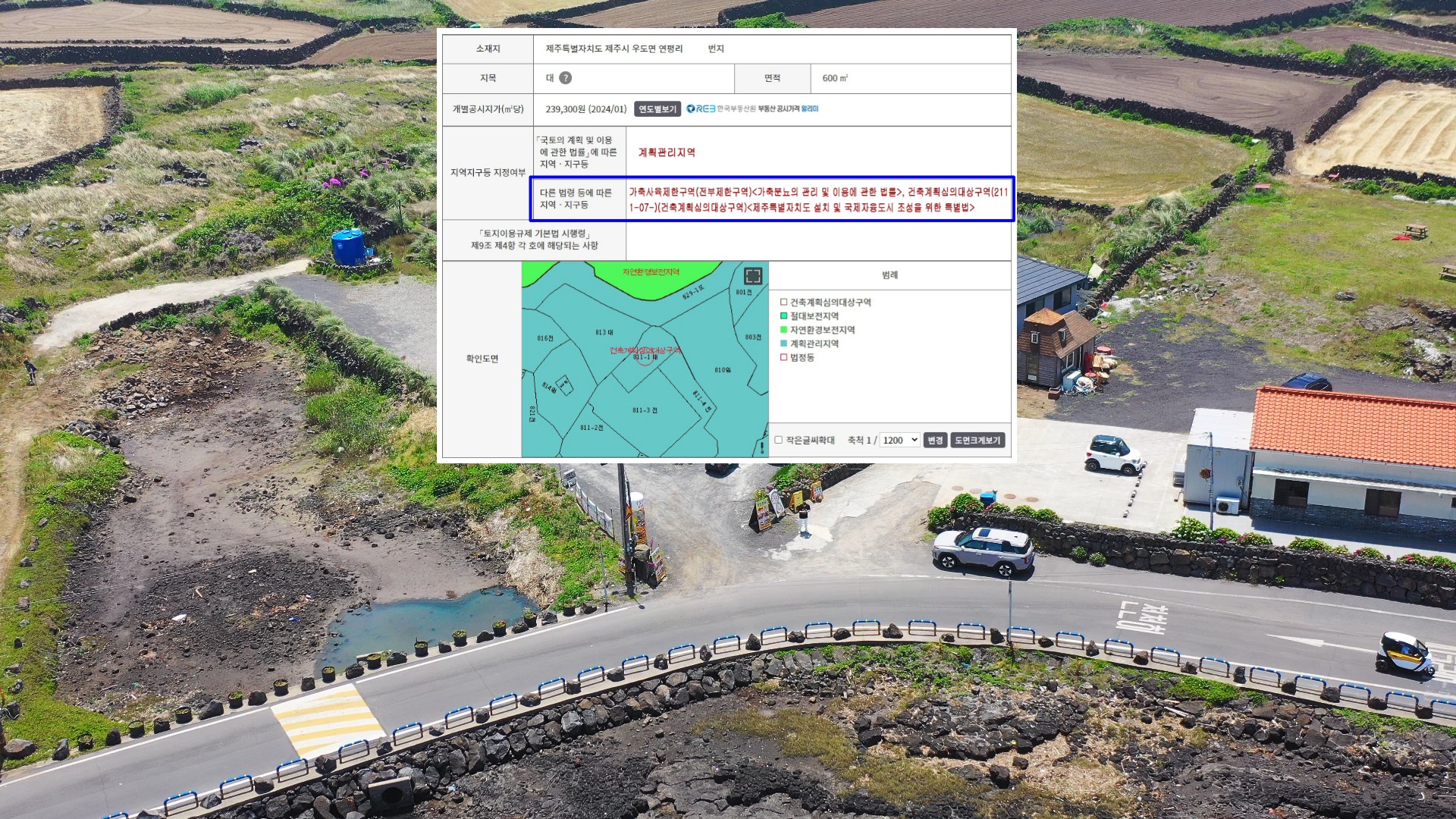
Task: Click the 계획관리지역 teal legend swatch
Action: (784, 344)
